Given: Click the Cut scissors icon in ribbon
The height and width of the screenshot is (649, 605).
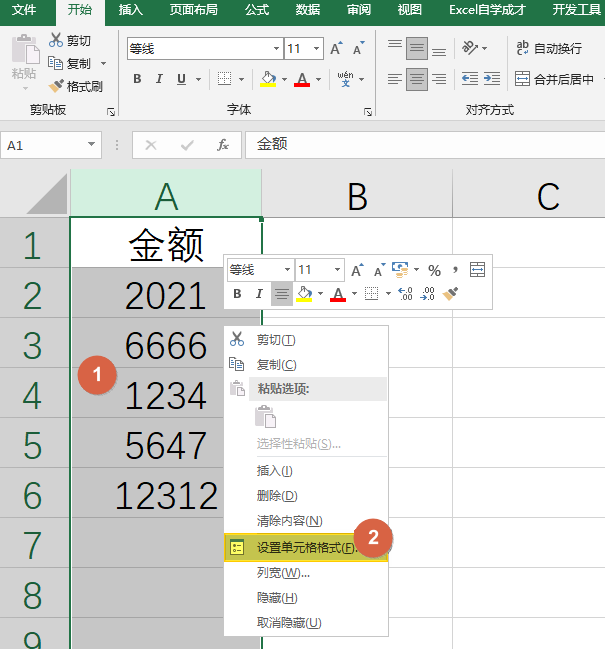Looking at the screenshot, I should pos(55,40).
